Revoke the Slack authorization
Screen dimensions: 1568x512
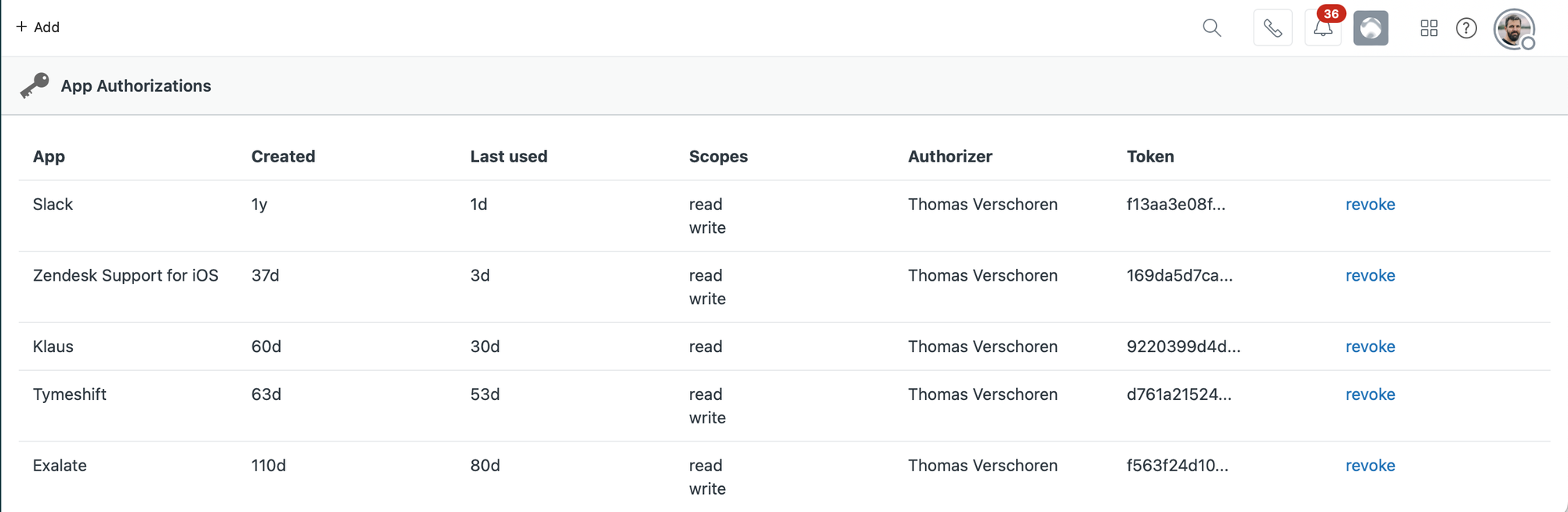click(1370, 205)
